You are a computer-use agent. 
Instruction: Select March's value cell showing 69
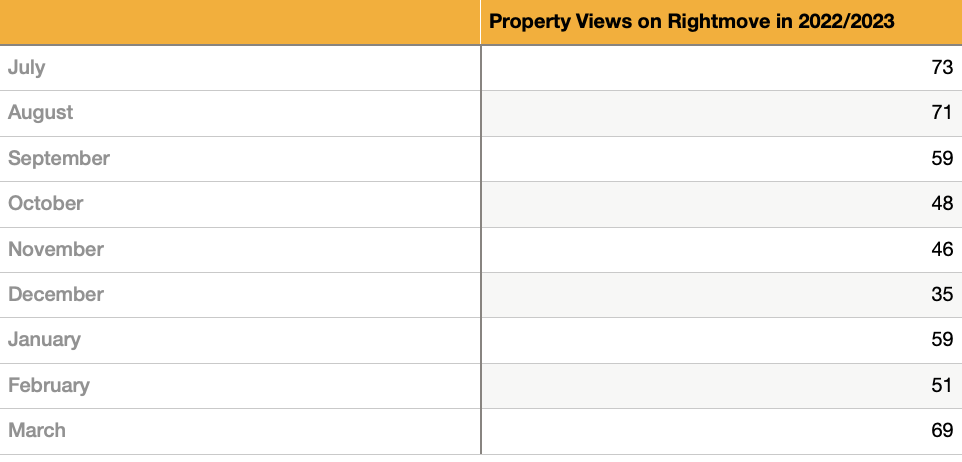942,430
